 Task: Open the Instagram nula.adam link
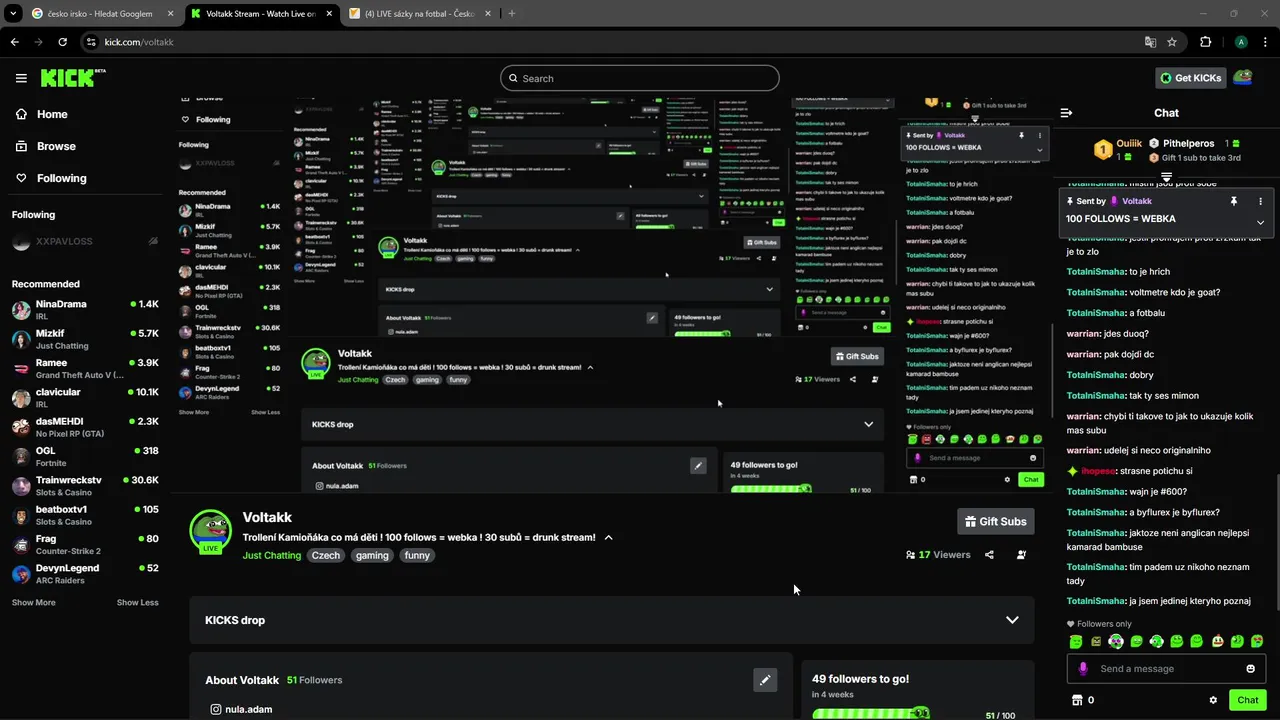(x=241, y=709)
